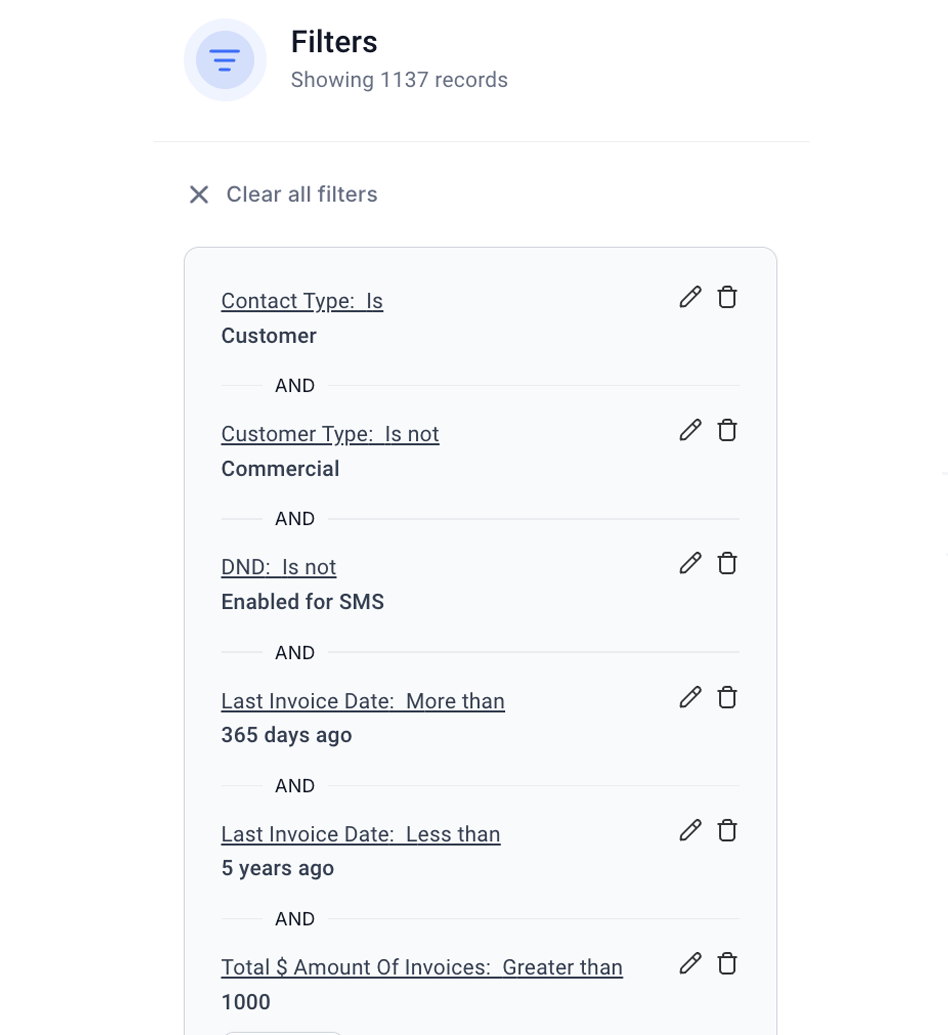Click the blue Filters funnel icon
This screenshot has width=948, height=1035.
[x=225, y=60]
